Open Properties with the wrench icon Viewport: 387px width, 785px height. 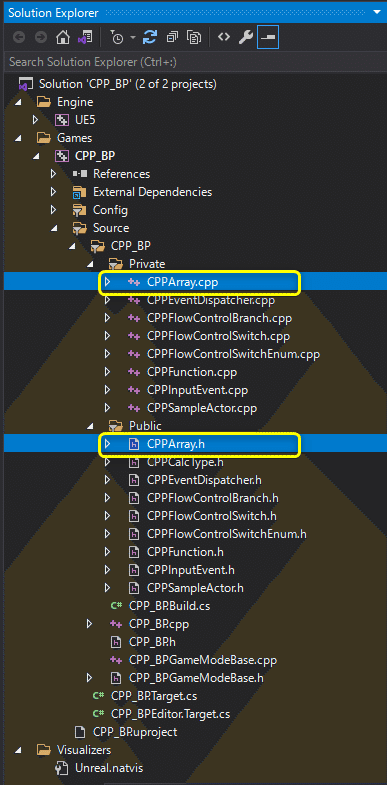click(x=245, y=38)
